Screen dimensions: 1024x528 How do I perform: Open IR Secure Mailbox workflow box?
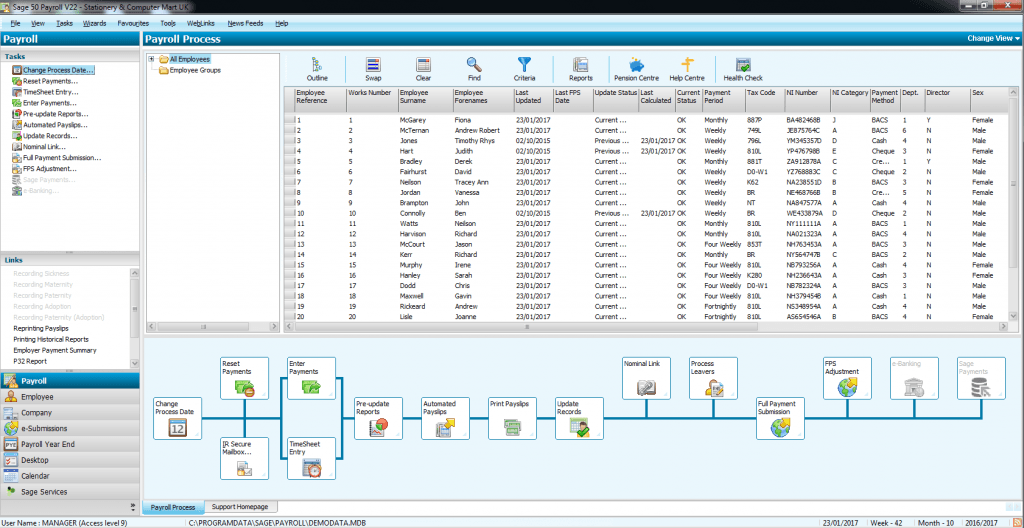(244, 459)
